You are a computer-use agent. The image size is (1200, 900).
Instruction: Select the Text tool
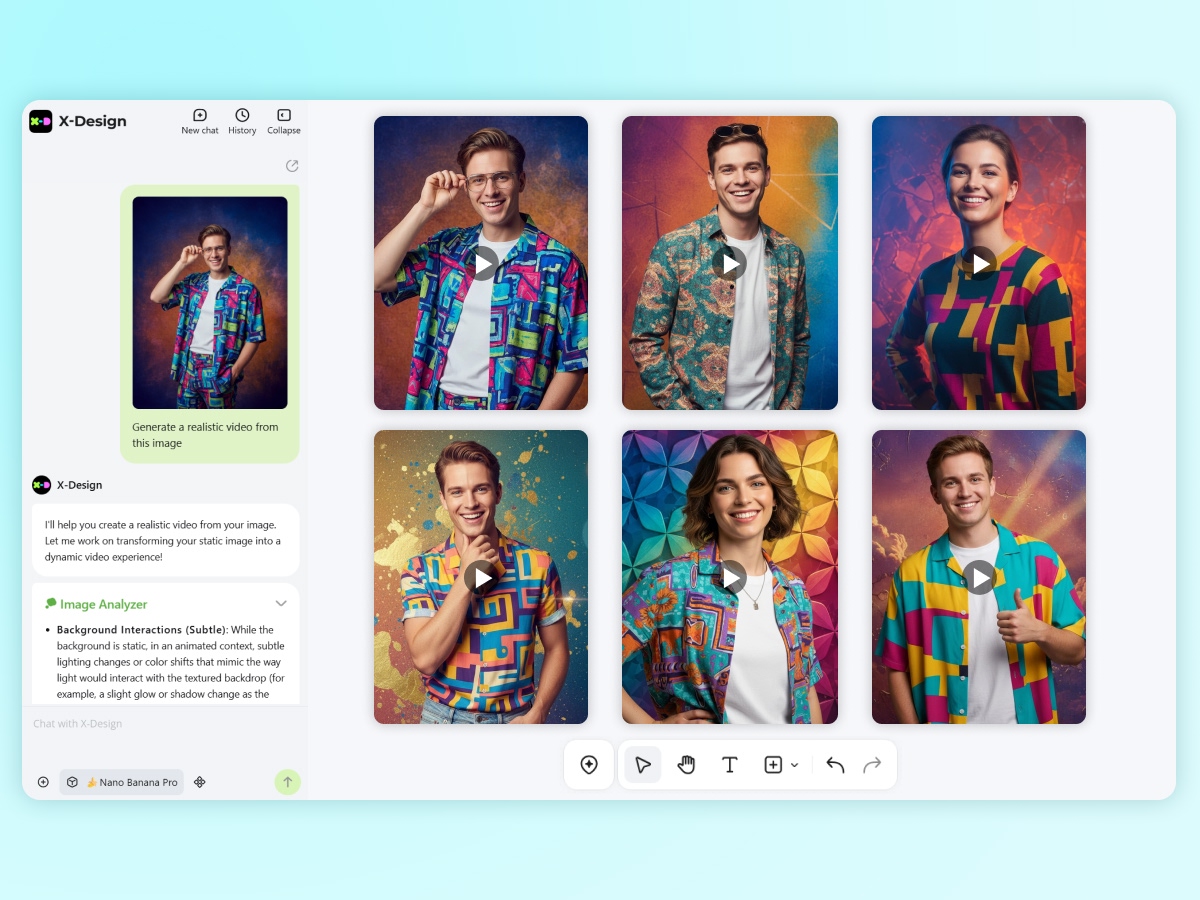(730, 765)
